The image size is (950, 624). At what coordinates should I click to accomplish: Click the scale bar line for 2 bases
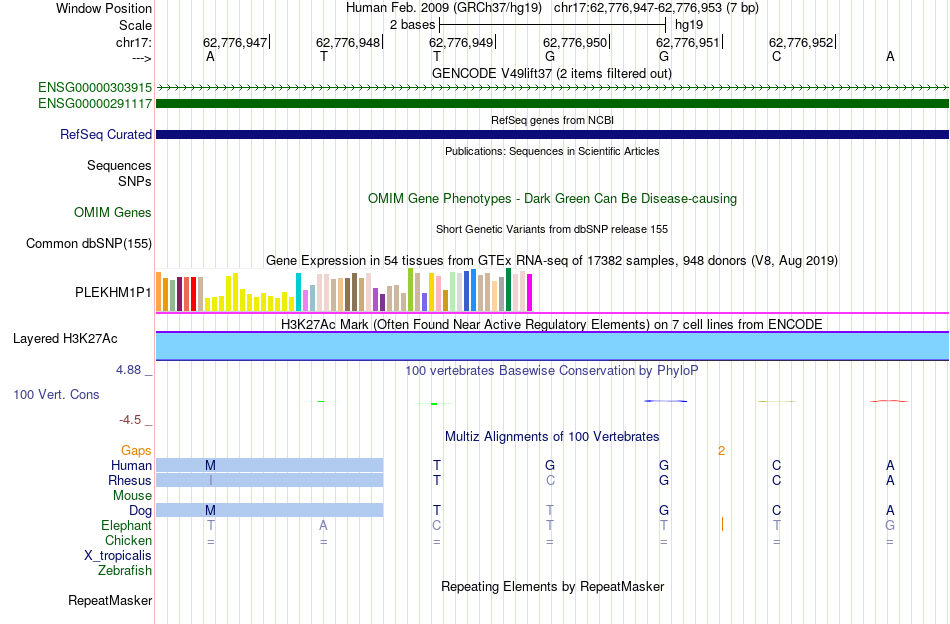pos(553,25)
